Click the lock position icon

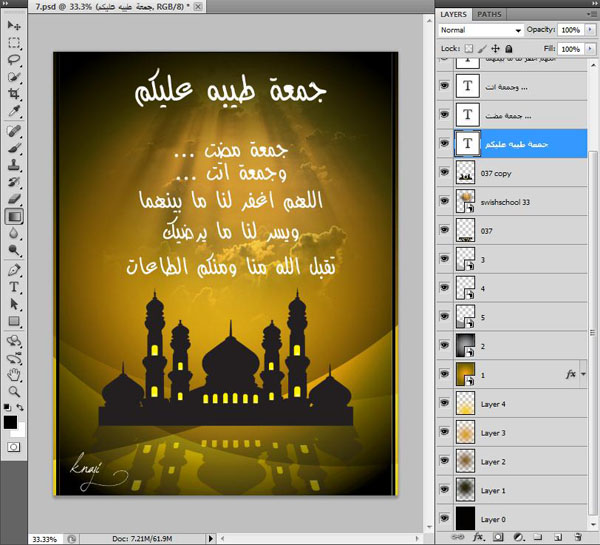(493, 48)
